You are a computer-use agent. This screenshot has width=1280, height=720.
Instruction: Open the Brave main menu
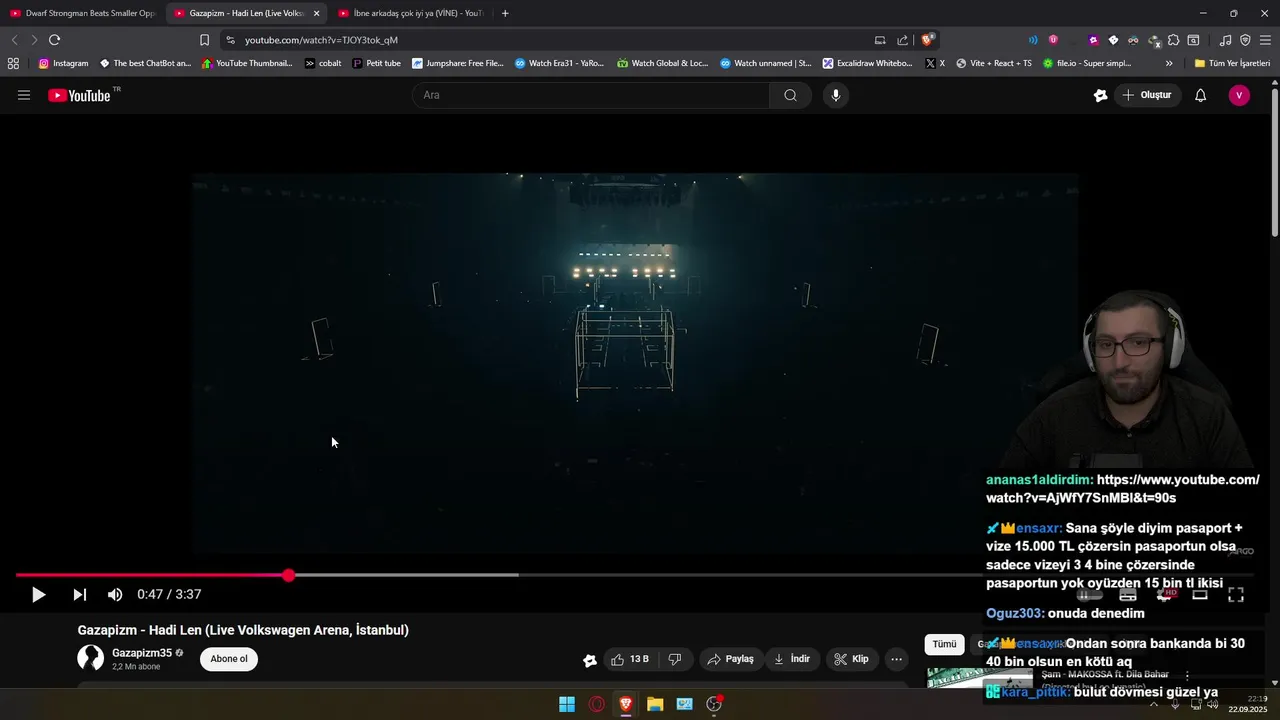[x=1265, y=40]
